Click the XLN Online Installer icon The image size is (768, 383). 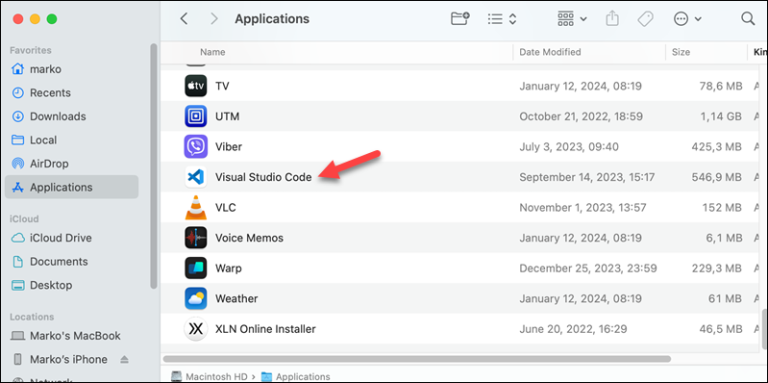196,329
